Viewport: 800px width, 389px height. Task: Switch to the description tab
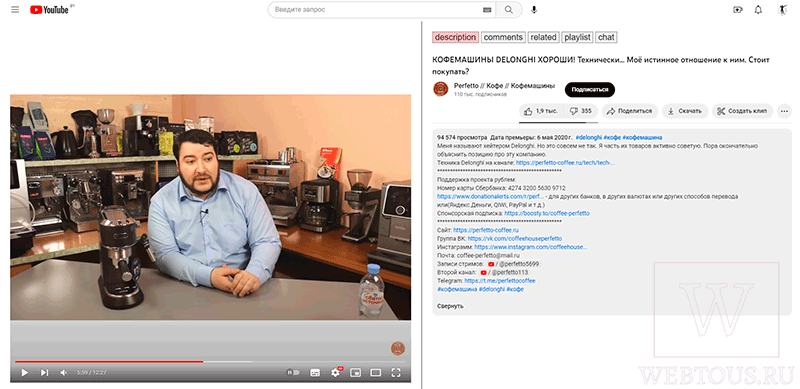[x=455, y=37]
